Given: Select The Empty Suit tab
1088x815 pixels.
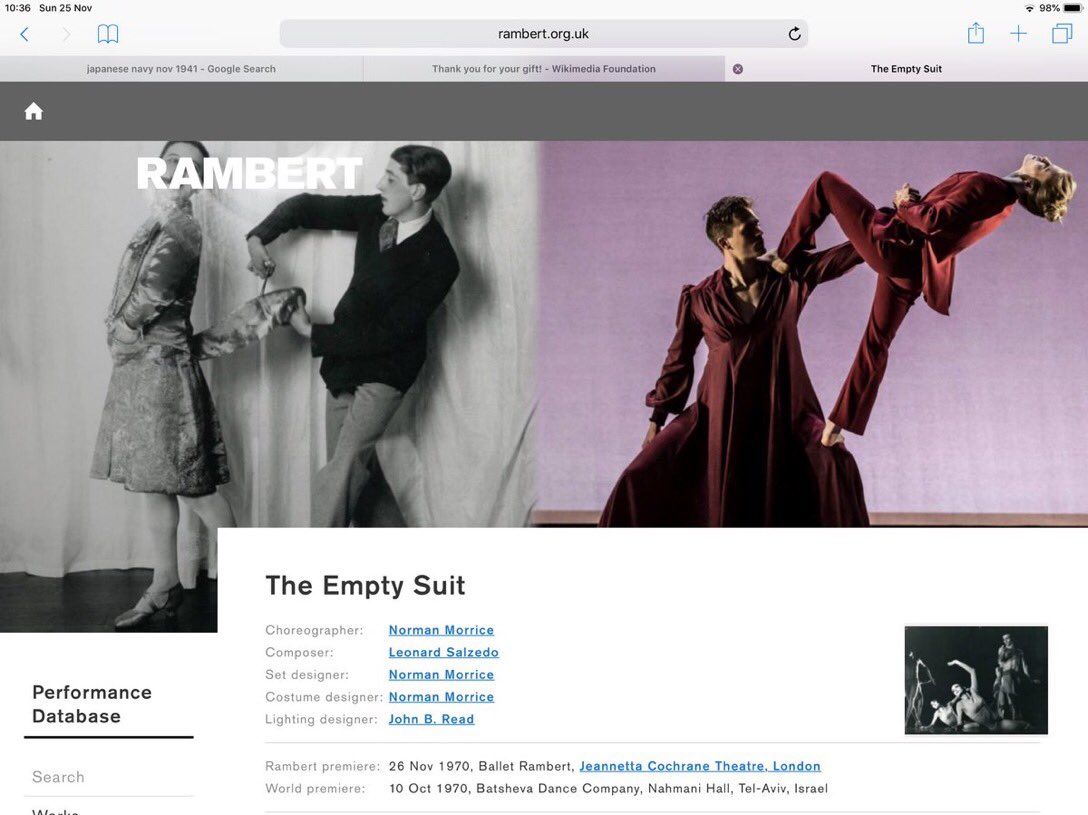Looking at the screenshot, I should point(906,69).
